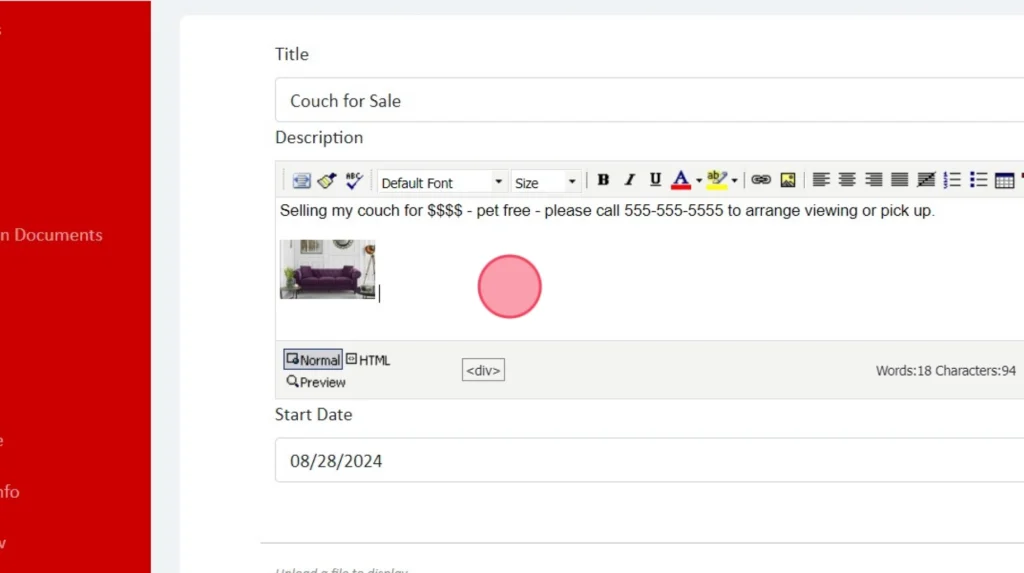Toggle bold formatting in the editor
Image resolution: width=1024 pixels, height=573 pixels.
(603, 180)
